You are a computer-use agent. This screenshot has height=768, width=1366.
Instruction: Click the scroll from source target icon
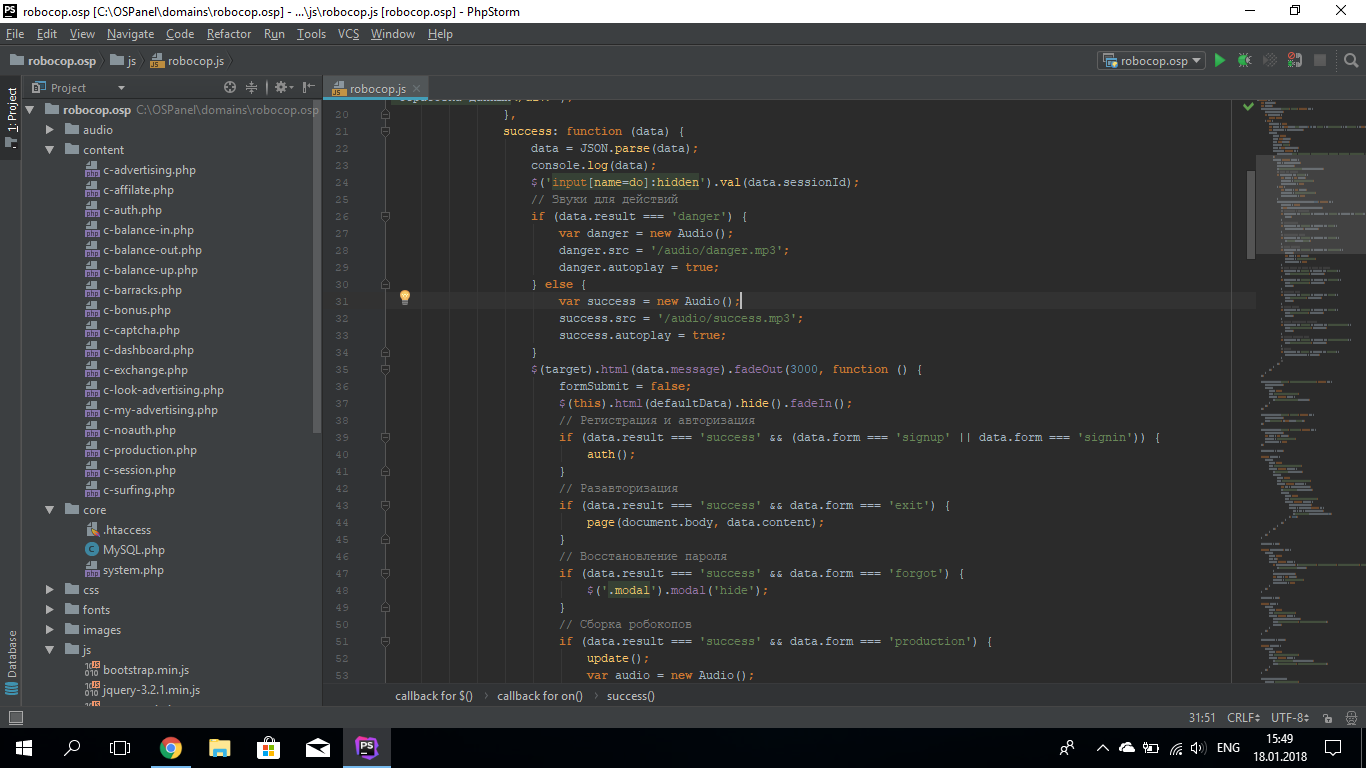click(x=230, y=88)
